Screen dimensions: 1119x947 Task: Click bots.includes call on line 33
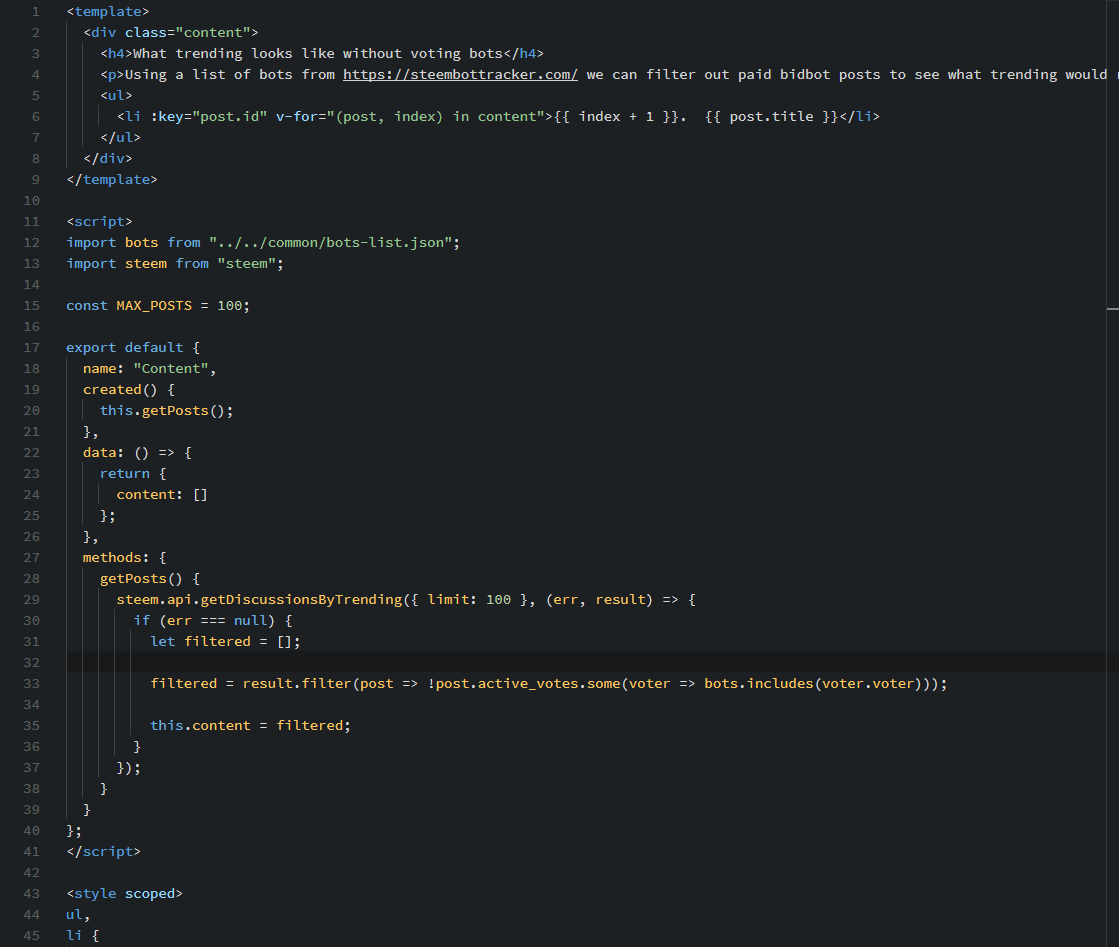(x=759, y=684)
